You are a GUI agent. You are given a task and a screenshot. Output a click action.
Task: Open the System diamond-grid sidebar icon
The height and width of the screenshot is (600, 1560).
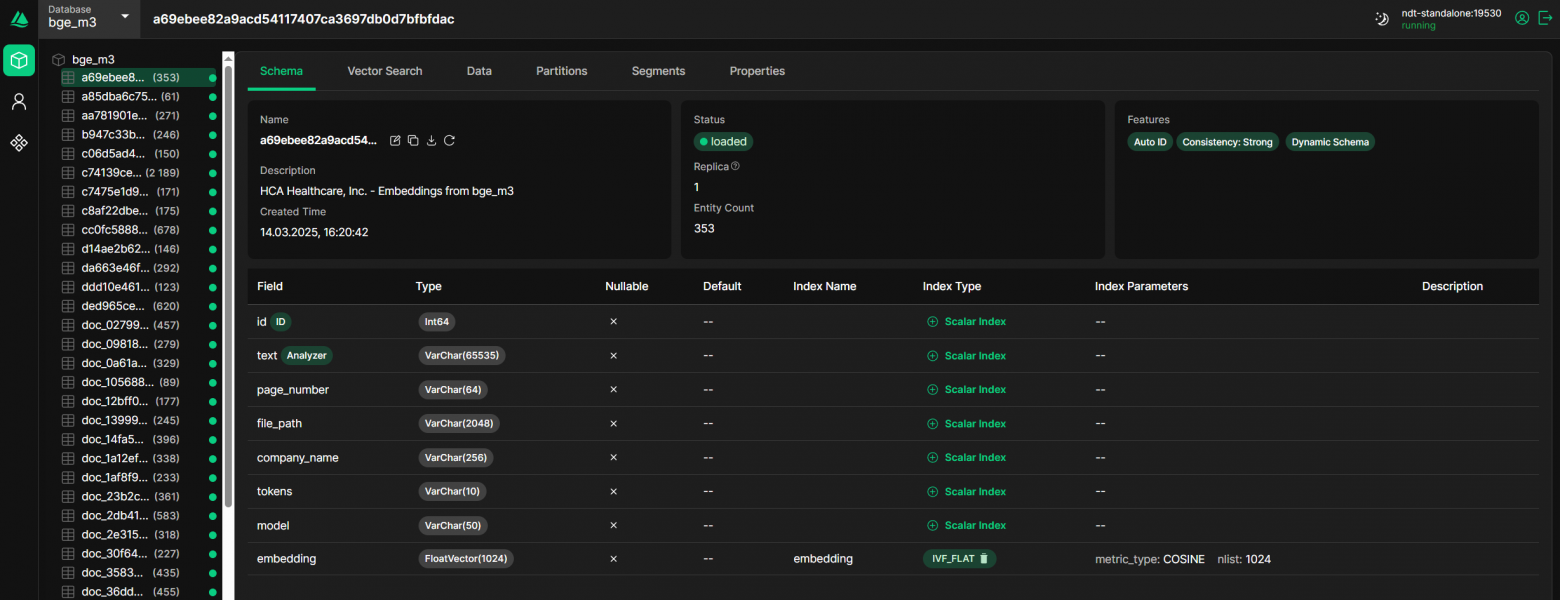(x=19, y=143)
